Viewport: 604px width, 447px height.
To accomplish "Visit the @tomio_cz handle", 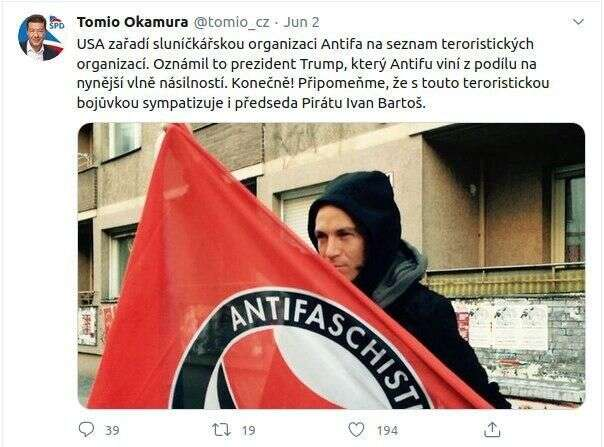I will click(x=231, y=22).
